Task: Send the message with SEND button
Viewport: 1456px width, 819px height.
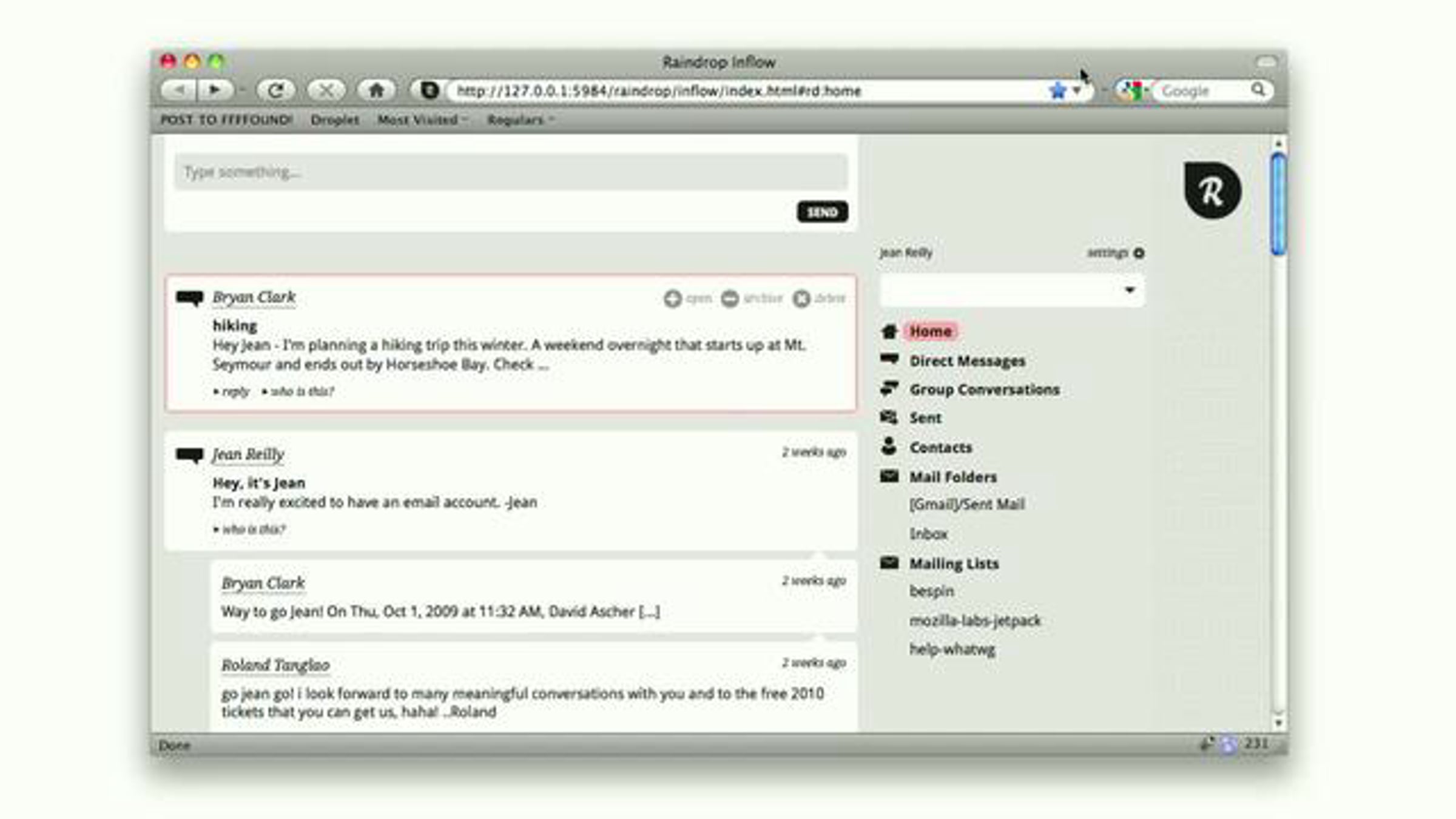Action: pyautogui.click(x=822, y=212)
